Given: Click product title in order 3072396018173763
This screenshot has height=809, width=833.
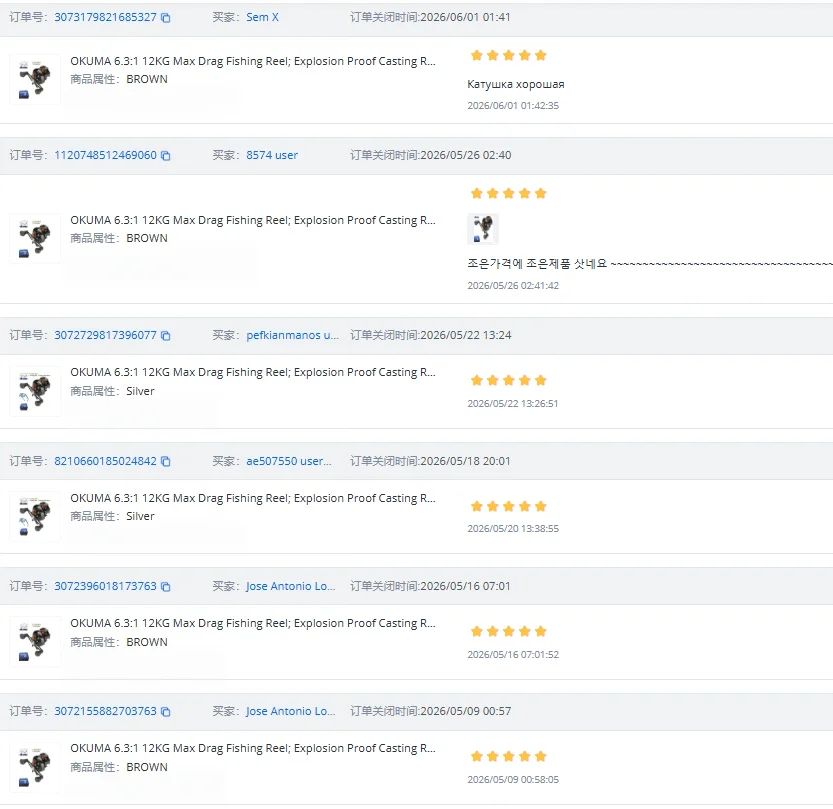Looking at the screenshot, I should tap(253, 623).
